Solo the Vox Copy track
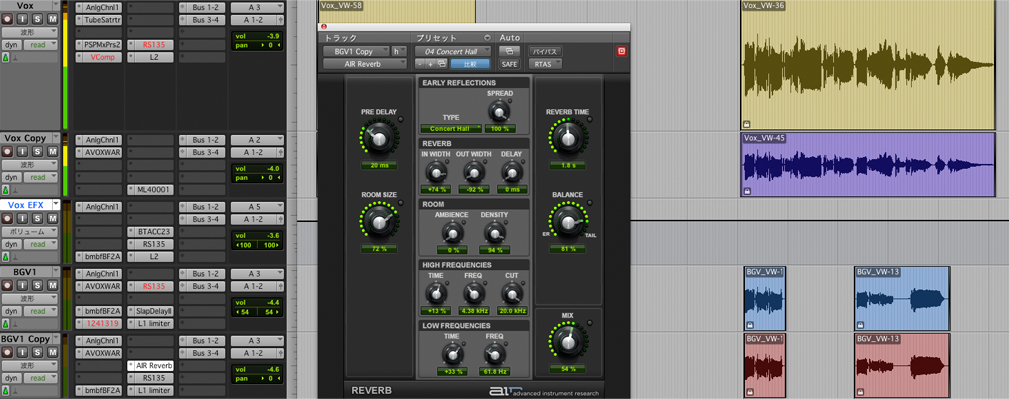This screenshot has width=1009, height=399. (37, 152)
